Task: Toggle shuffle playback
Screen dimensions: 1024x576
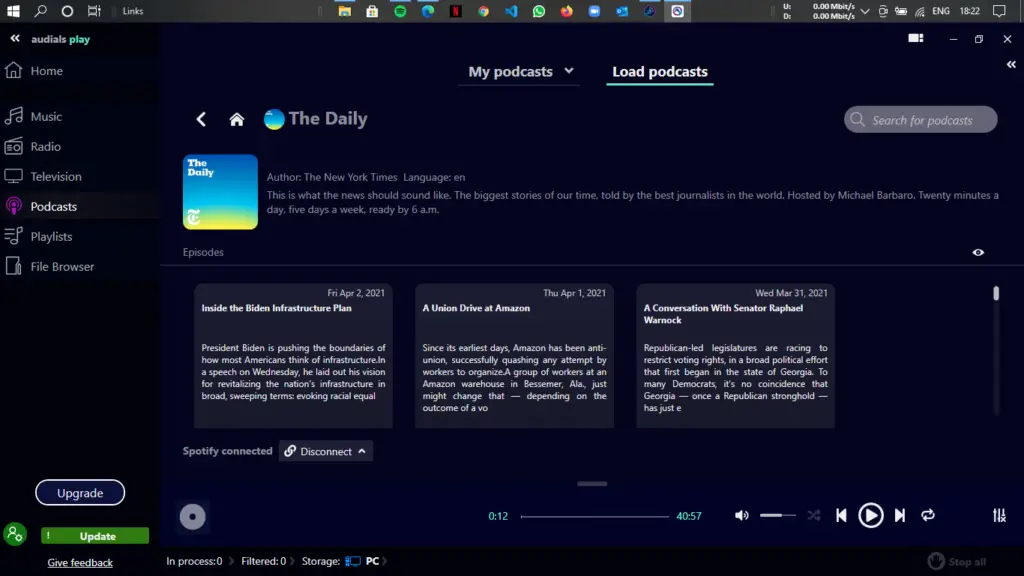Action: 814,516
